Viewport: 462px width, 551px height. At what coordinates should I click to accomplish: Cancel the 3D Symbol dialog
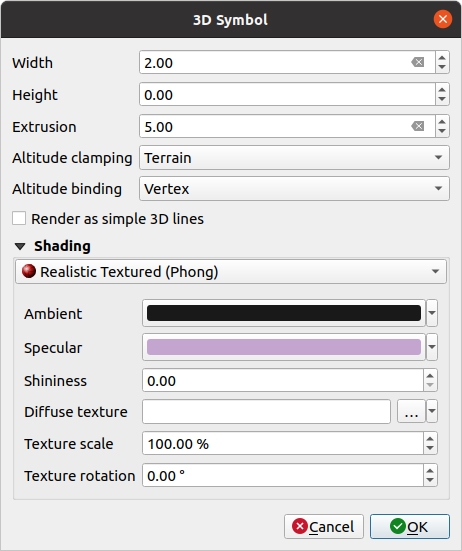324,526
